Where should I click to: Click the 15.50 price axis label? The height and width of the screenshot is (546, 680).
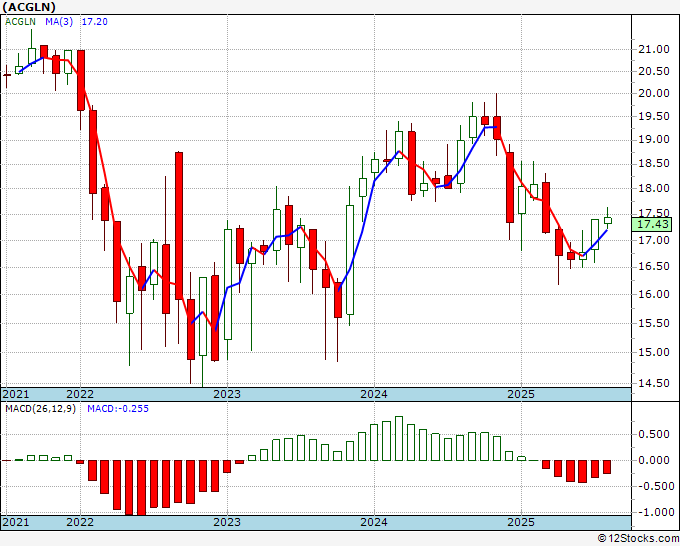pyautogui.click(x=654, y=323)
